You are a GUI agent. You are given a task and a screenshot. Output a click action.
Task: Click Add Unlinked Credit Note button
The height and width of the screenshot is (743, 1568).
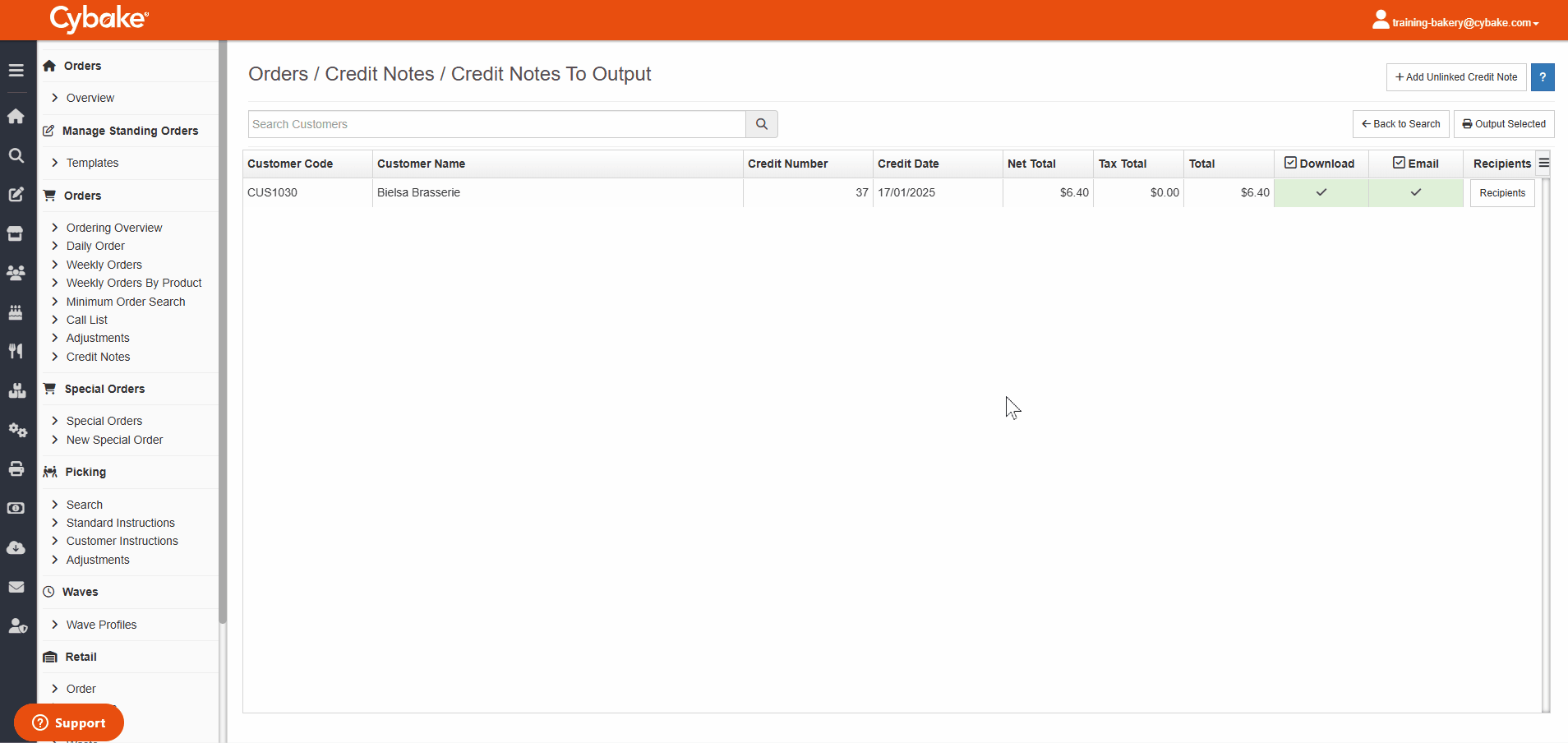[x=1456, y=77]
